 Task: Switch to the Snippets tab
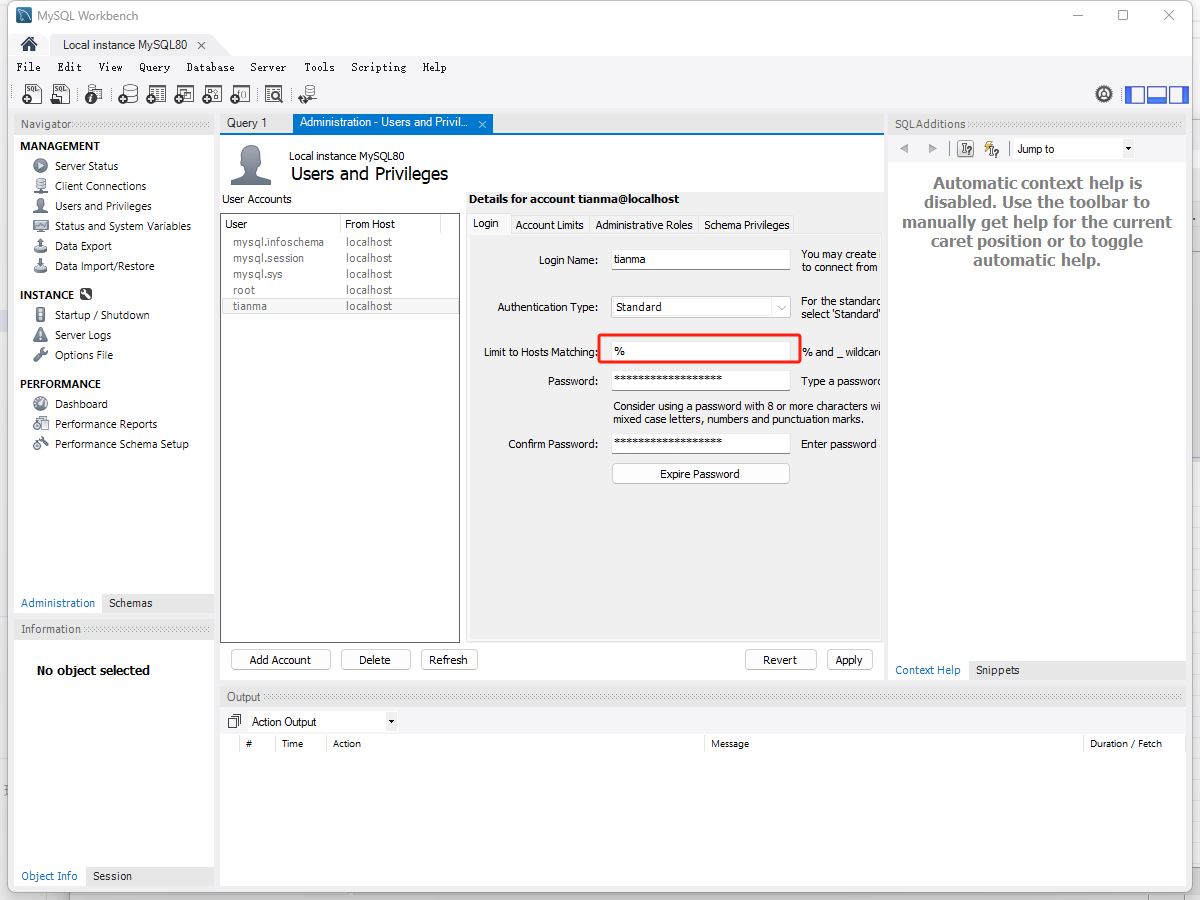click(x=998, y=670)
